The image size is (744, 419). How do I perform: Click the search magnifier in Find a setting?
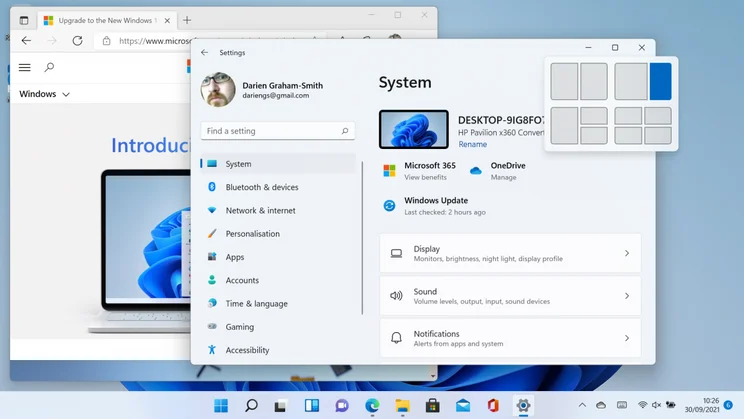pyautogui.click(x=345, y=131)
